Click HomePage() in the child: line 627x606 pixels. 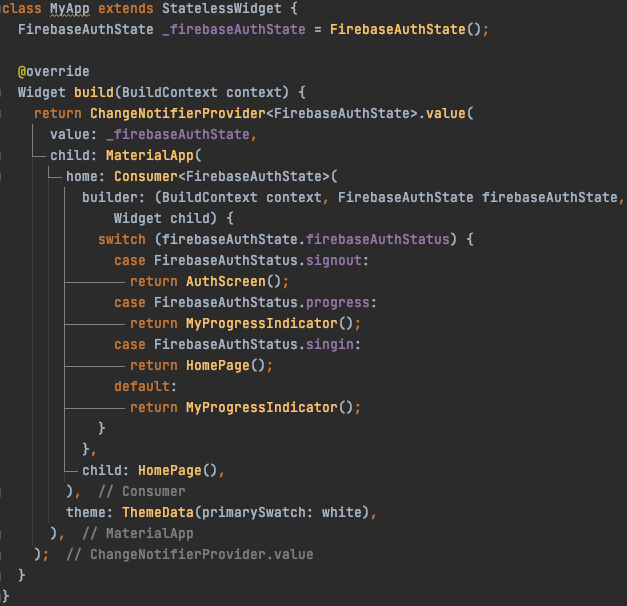point(178,470)
